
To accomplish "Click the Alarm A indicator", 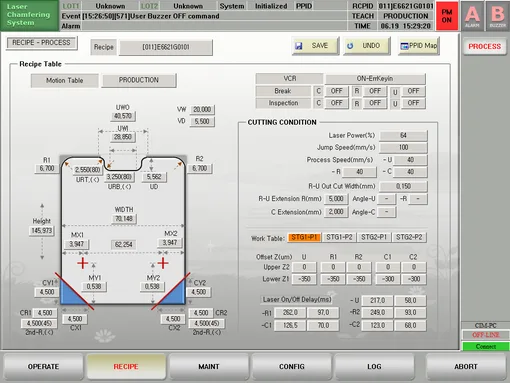I will coord(472,16).
